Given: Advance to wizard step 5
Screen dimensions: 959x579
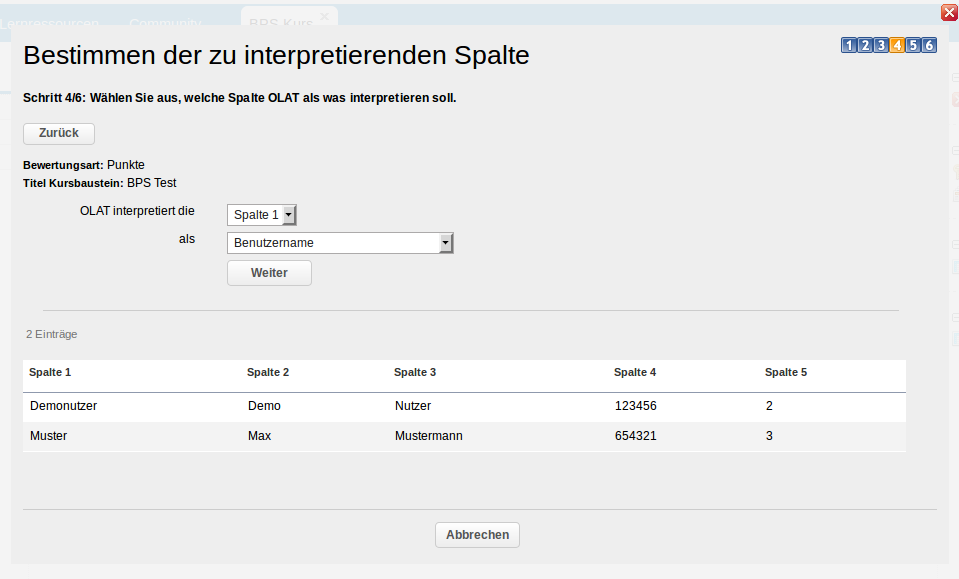Looking at the screenshot, I should (911, 45).
